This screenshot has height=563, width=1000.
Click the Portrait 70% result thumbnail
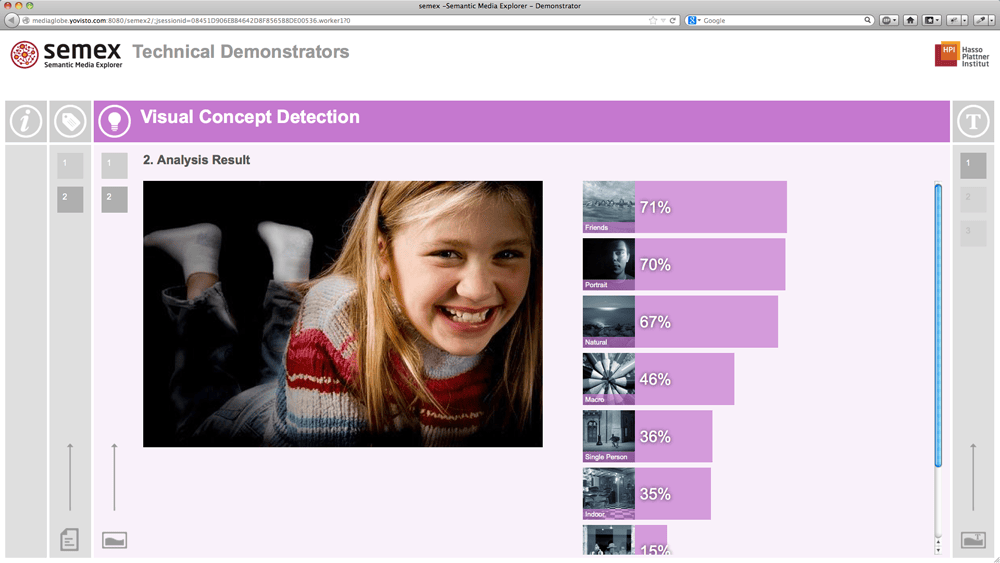[608, 264]
